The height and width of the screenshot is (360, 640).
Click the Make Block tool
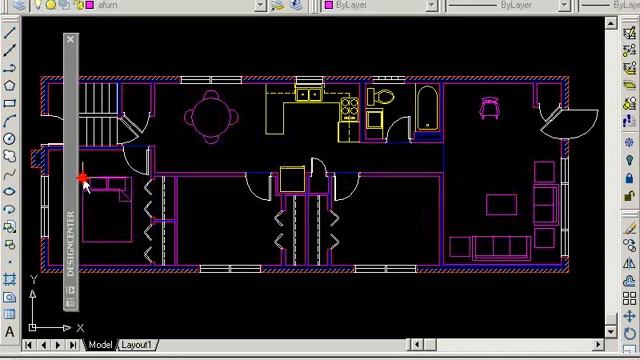[x=9, y=244]
